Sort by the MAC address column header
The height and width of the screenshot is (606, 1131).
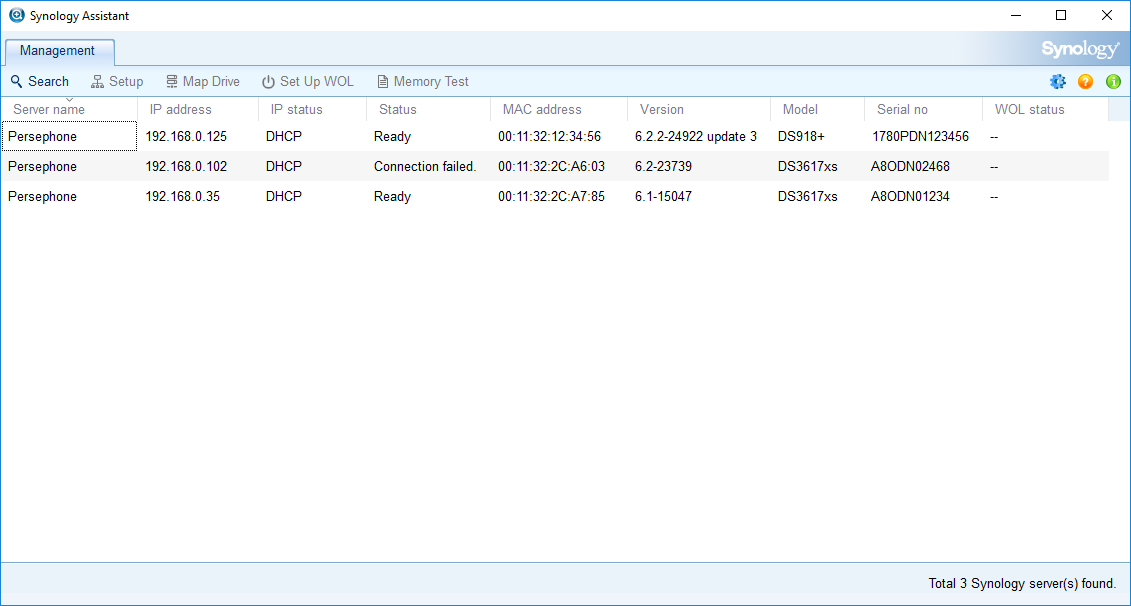560,110
